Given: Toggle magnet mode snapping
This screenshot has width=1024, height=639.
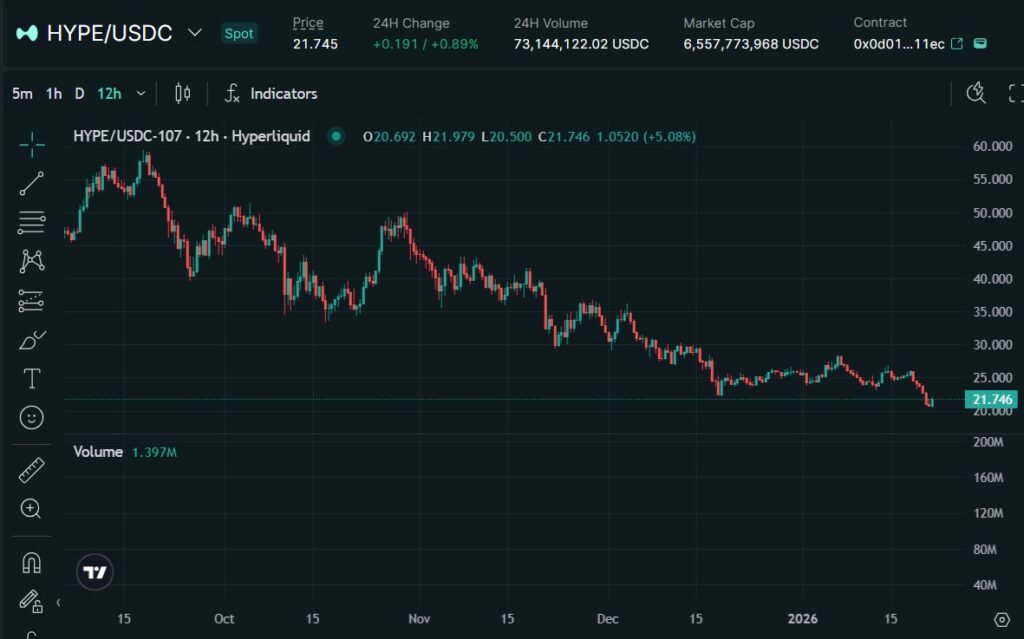Looking at the screenshot, I should 32,562.
